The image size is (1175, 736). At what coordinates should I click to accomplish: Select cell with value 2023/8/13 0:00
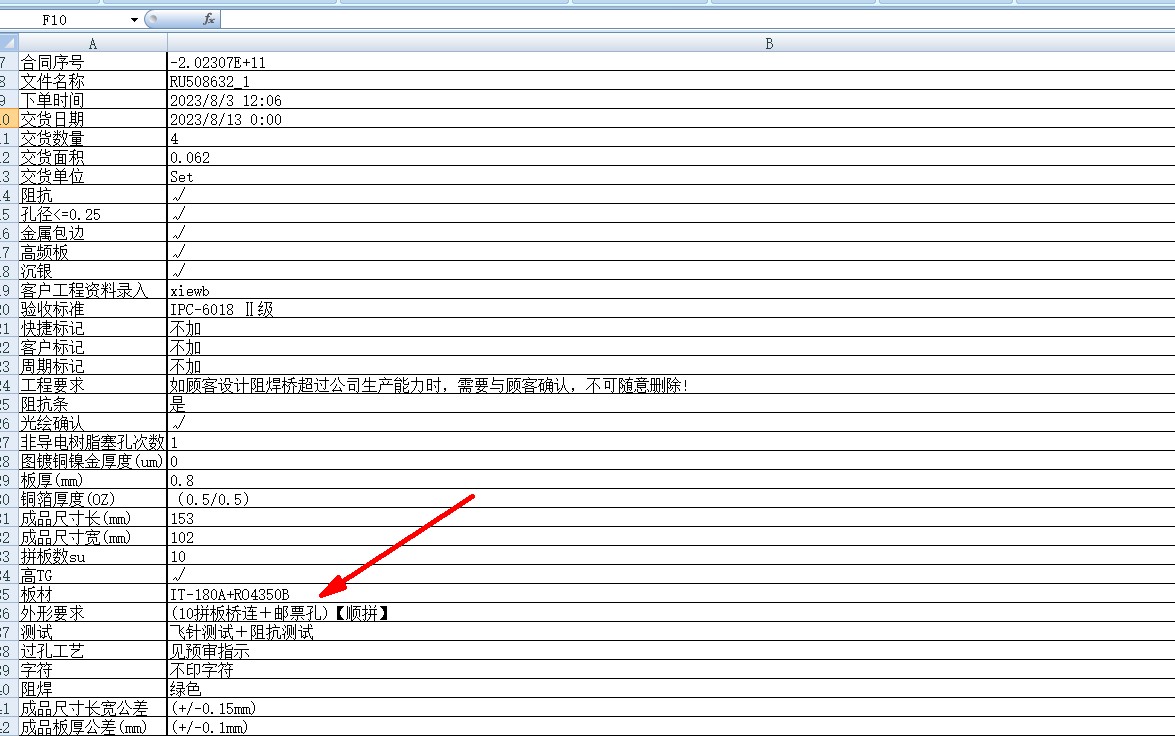click(x=671, y=118)
